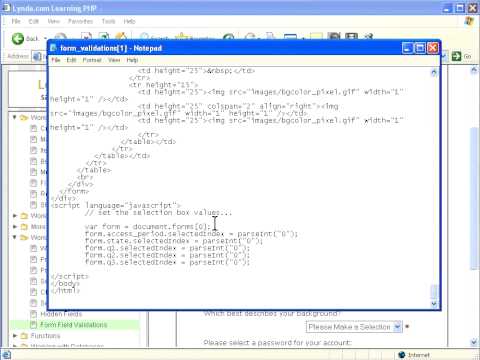The height and width of the screenshot is (360, 480).
Task: Select the Hidden Fields tree item
Action: [x=61, y=314]
